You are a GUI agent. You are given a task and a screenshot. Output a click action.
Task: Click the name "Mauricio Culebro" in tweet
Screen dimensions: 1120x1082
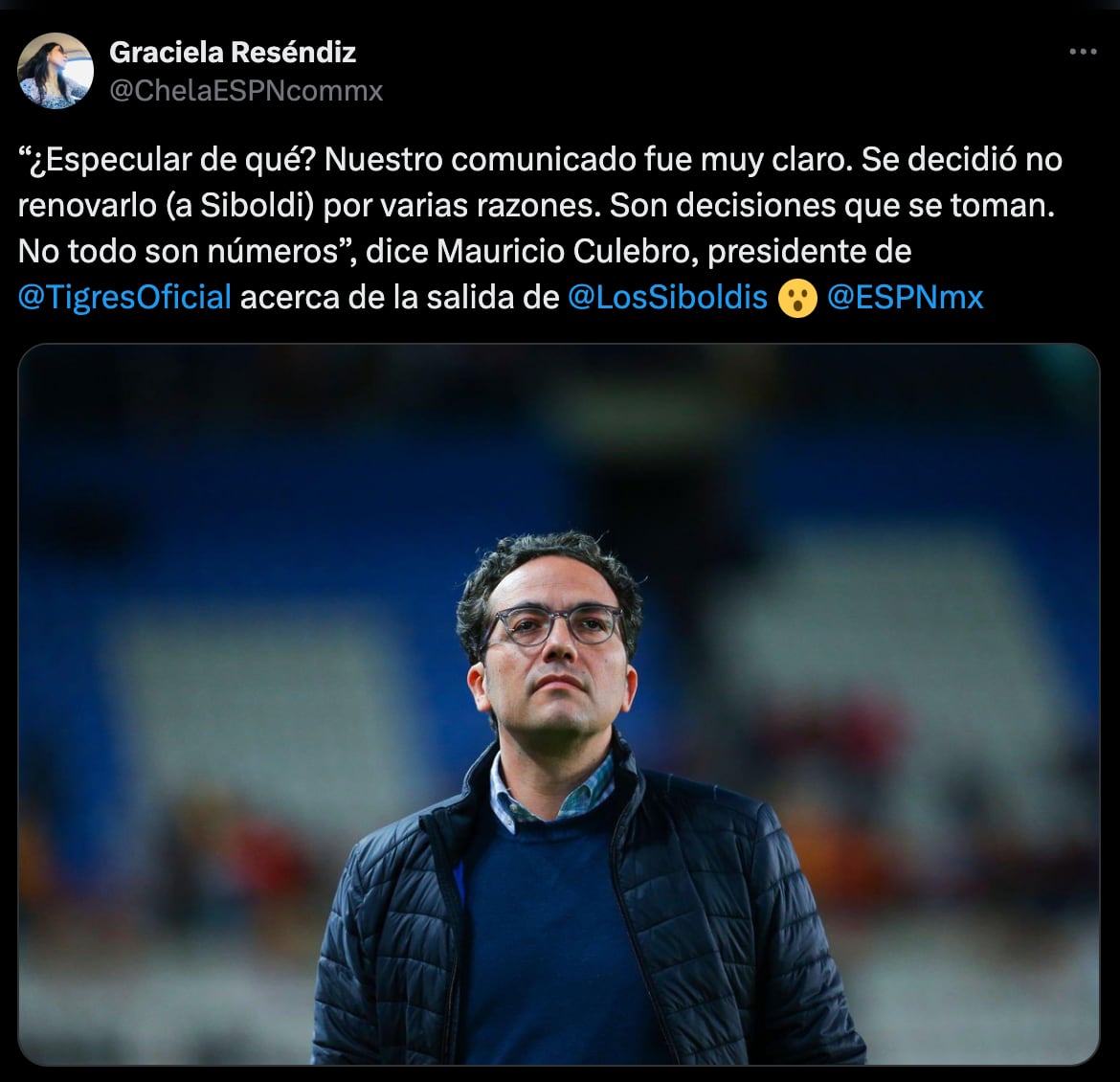567,252
